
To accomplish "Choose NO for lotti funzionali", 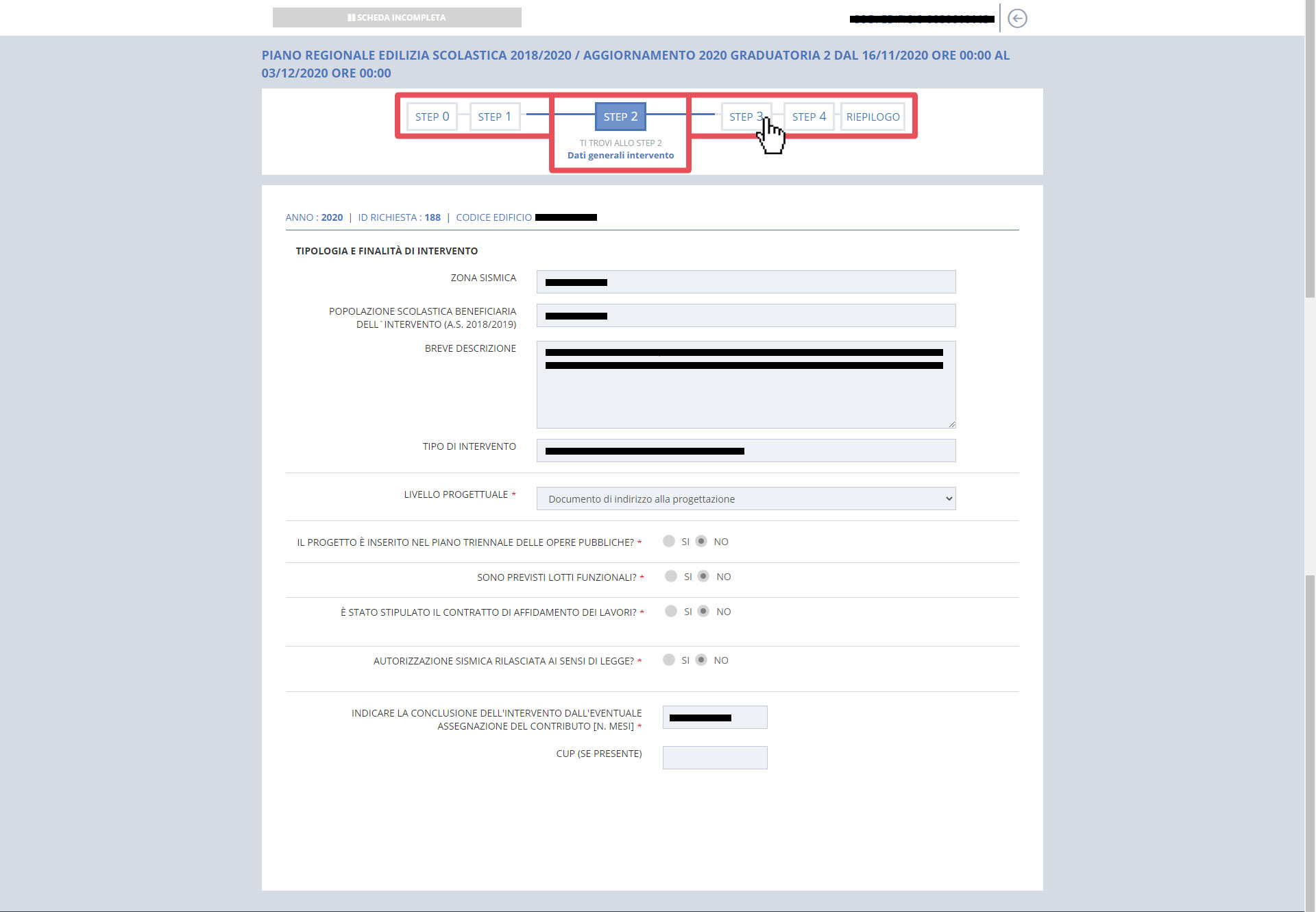I will click(703, 577).
